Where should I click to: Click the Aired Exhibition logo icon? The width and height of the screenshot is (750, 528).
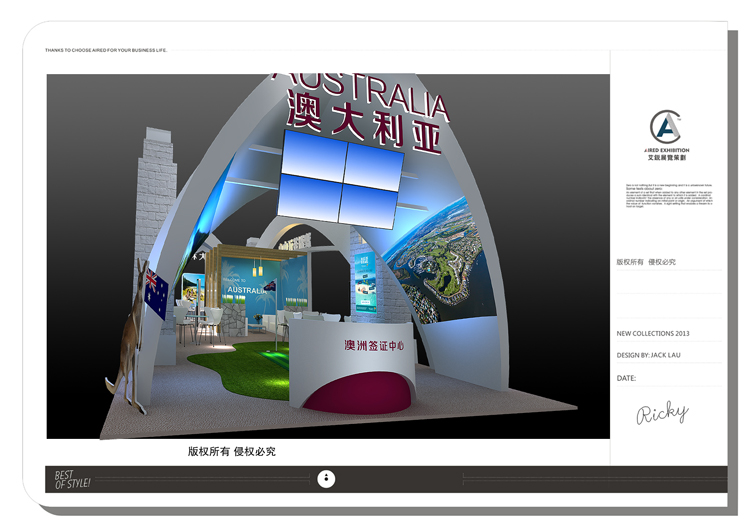pyautogui.click(x=665, y=127)
